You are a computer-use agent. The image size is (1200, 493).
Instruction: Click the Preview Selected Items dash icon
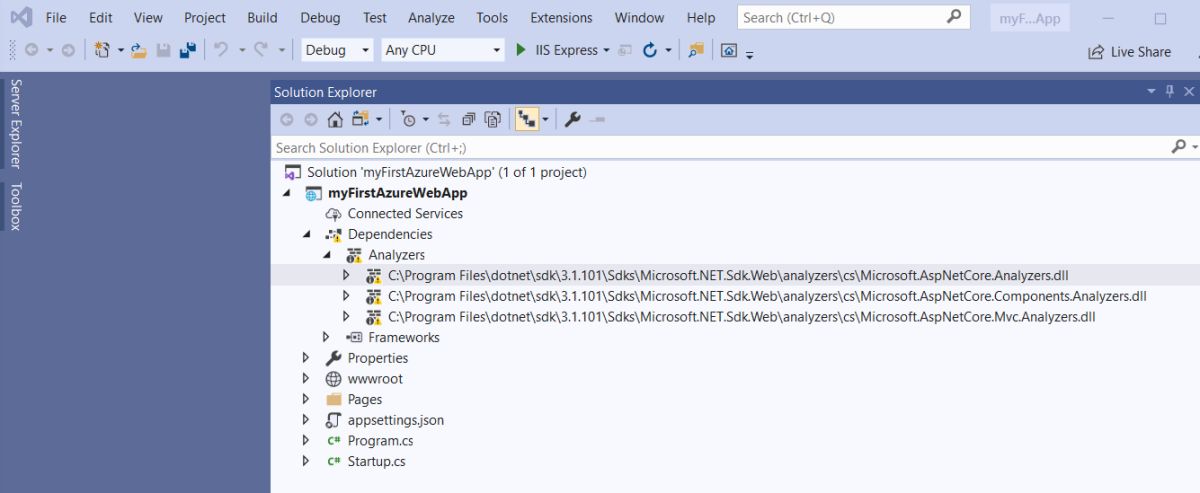597,119
